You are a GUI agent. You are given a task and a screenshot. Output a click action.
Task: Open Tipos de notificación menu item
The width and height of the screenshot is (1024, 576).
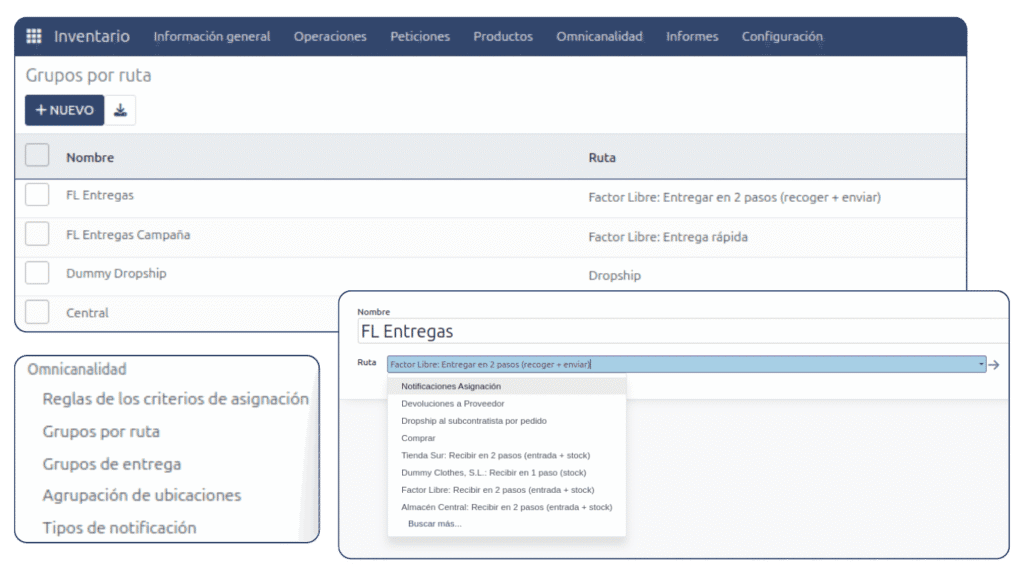click(119, 528)
